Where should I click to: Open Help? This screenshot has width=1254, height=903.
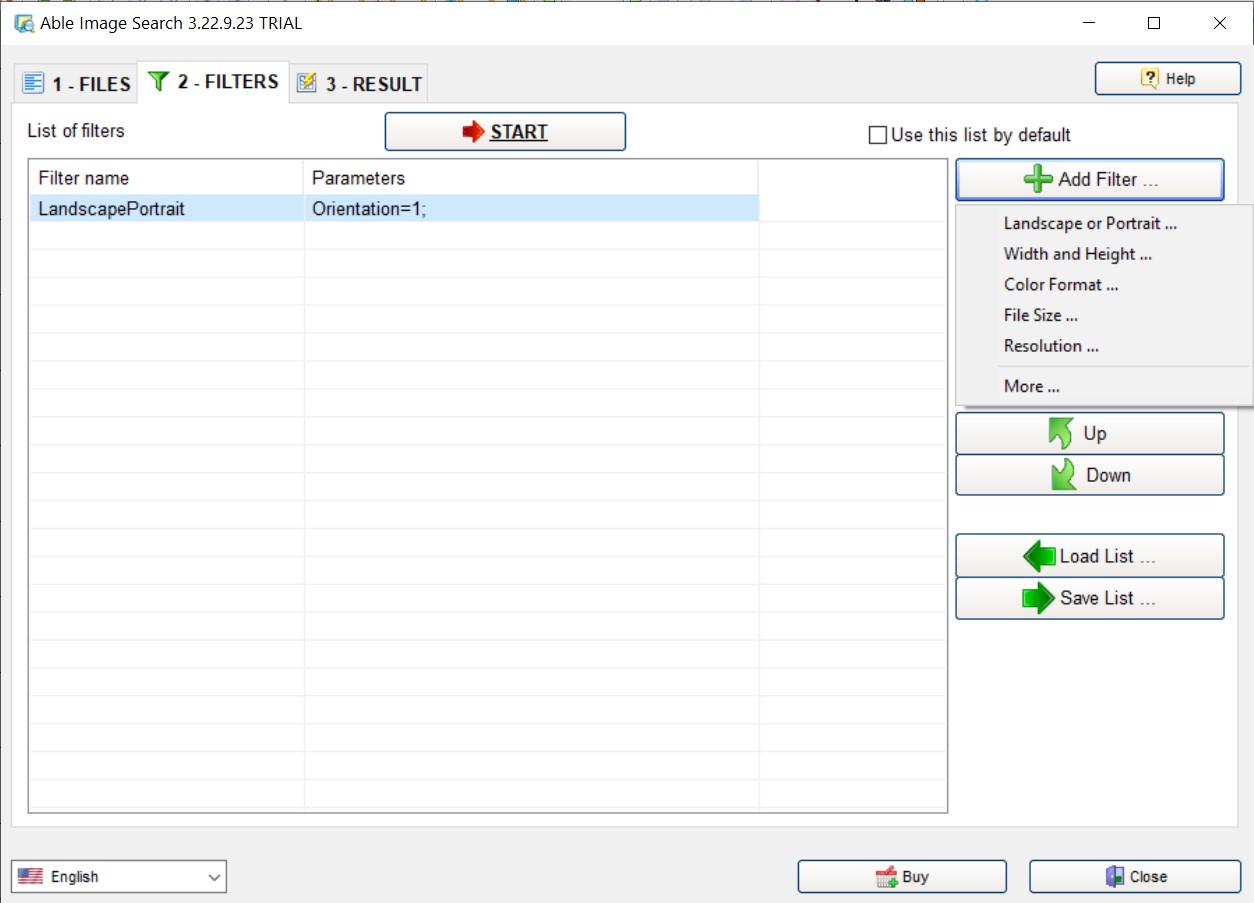(x=1168, y=79)
